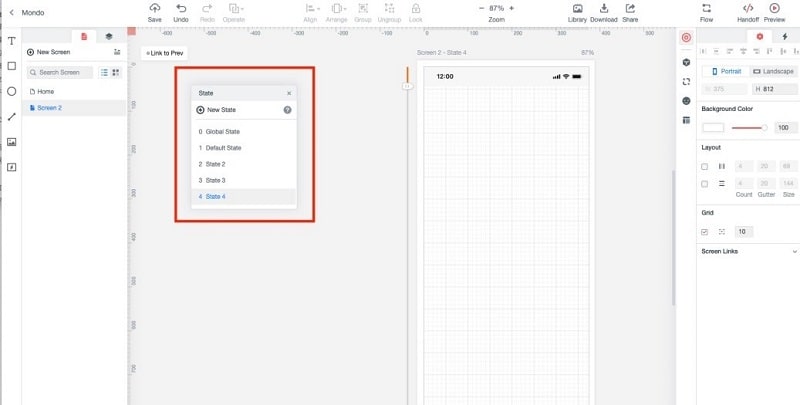Viewport: 800px width, 405px height.
Task: Click the dashed frame icon in right rail
Action: coord(686,82)
